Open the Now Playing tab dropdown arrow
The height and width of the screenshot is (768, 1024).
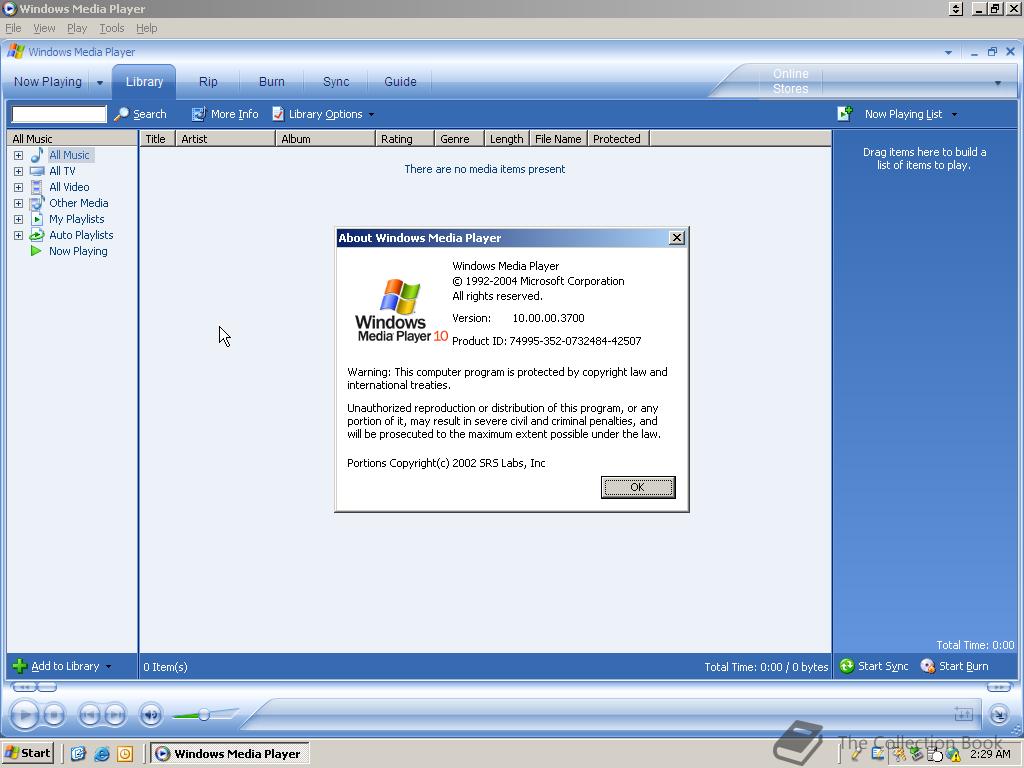coord(100,83)
